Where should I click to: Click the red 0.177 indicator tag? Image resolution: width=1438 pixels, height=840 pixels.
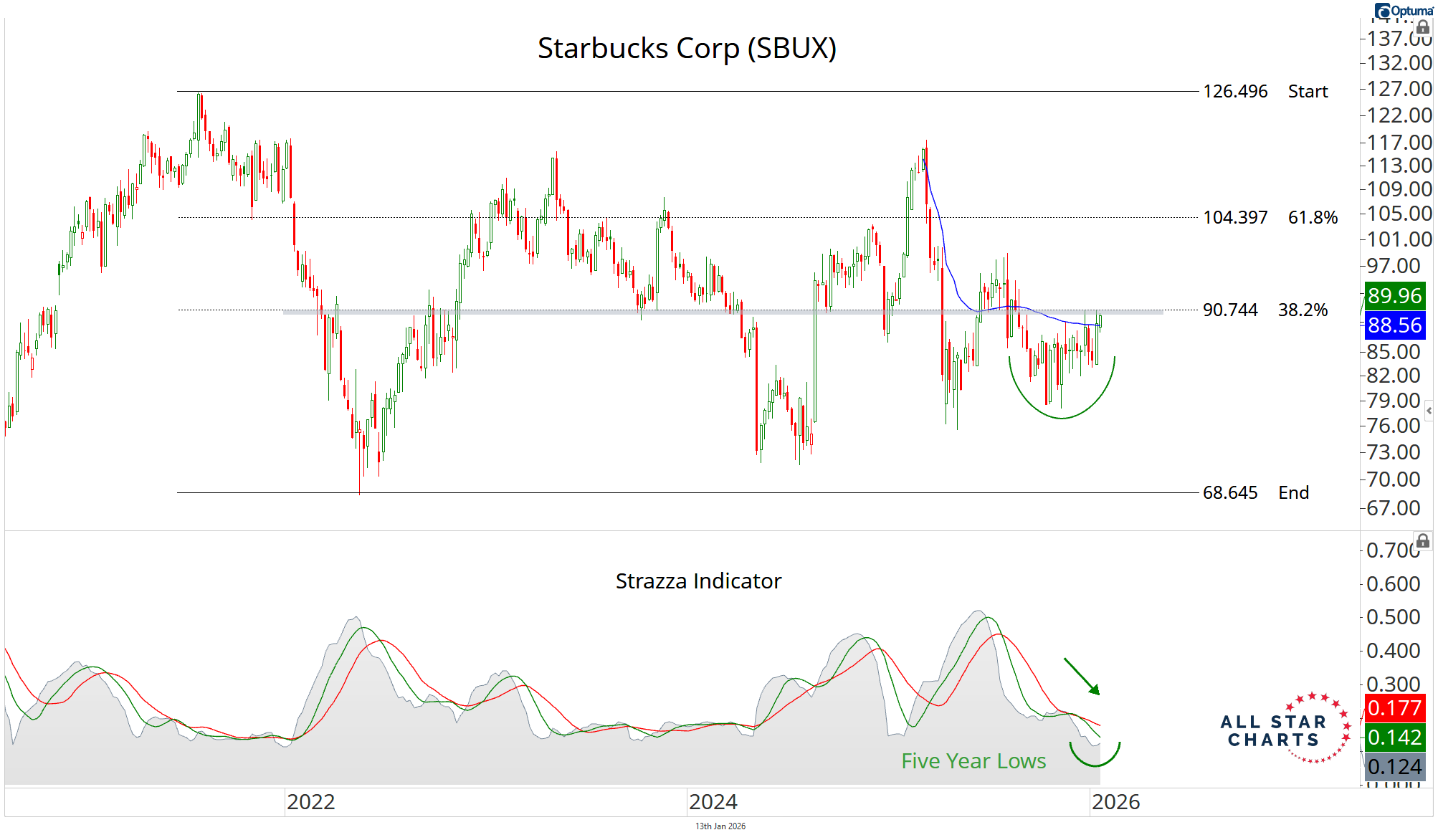pos(1394,708)
